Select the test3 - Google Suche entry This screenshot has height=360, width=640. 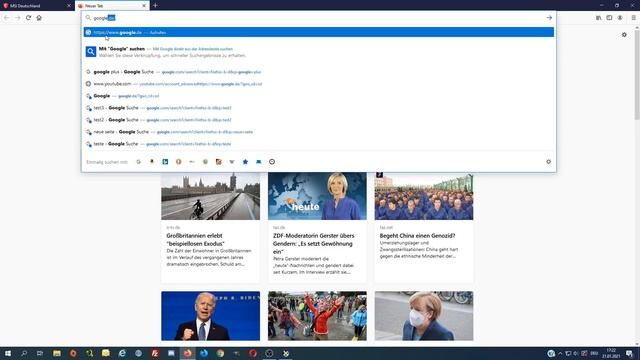[319, 108]
